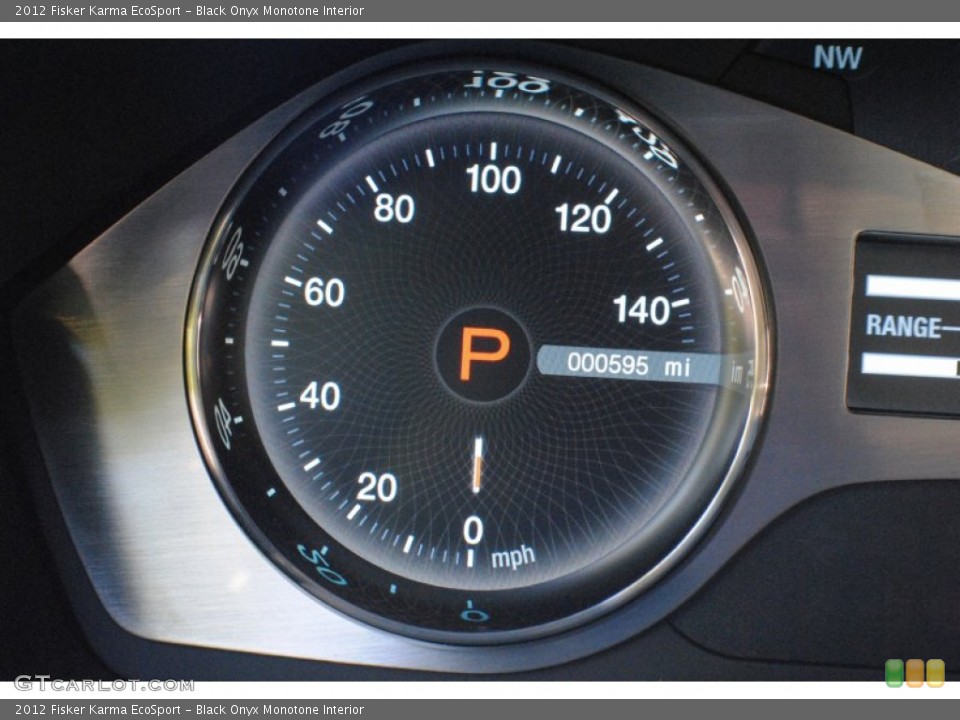Click the bottom caption Black Onyx Monotone Interior
Image resolution: width=960 pixels, height=720 pixels.
tap(280, 710)
